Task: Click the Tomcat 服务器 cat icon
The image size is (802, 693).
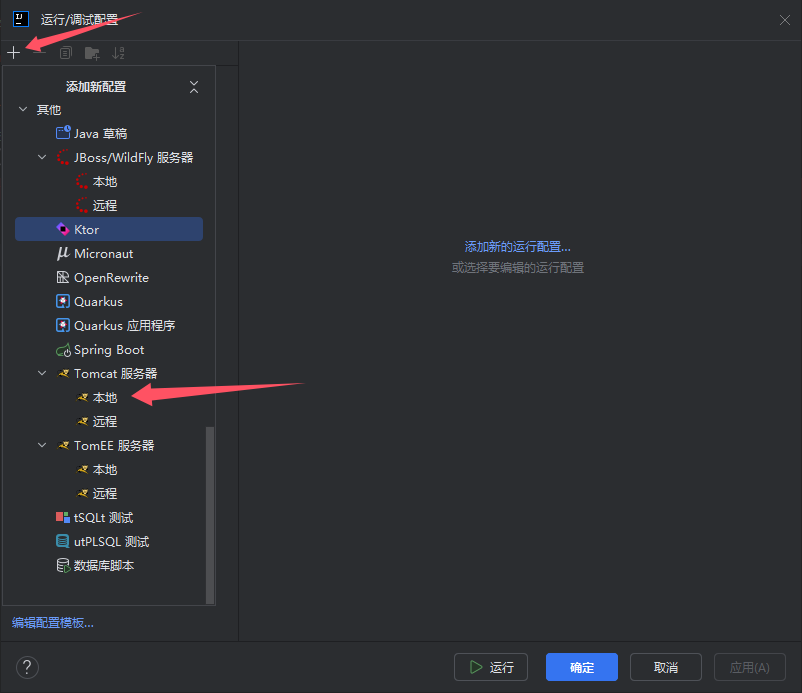Action: [x=63, y=373]
